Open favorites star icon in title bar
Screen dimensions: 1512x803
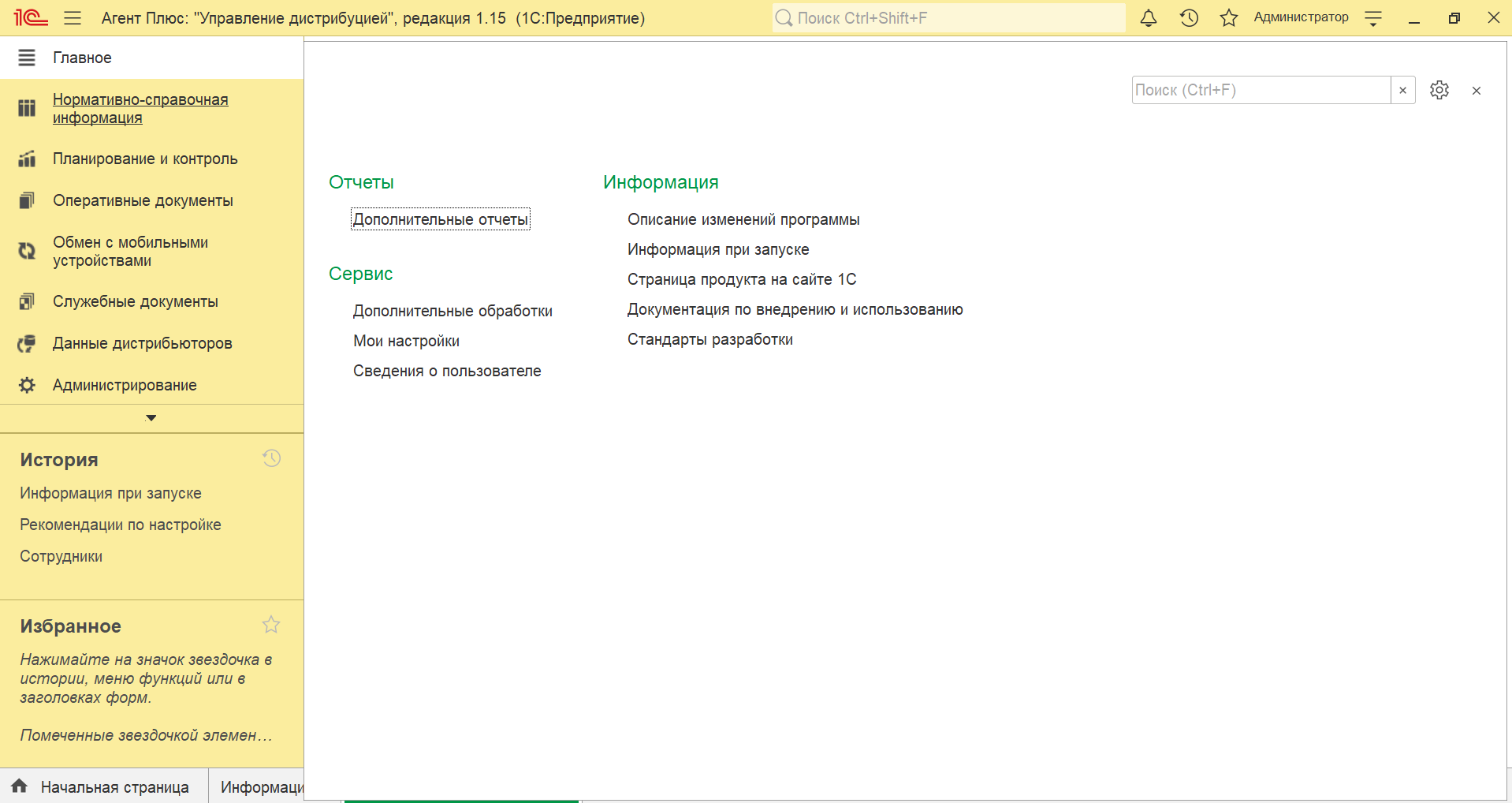click(1228, 18)
